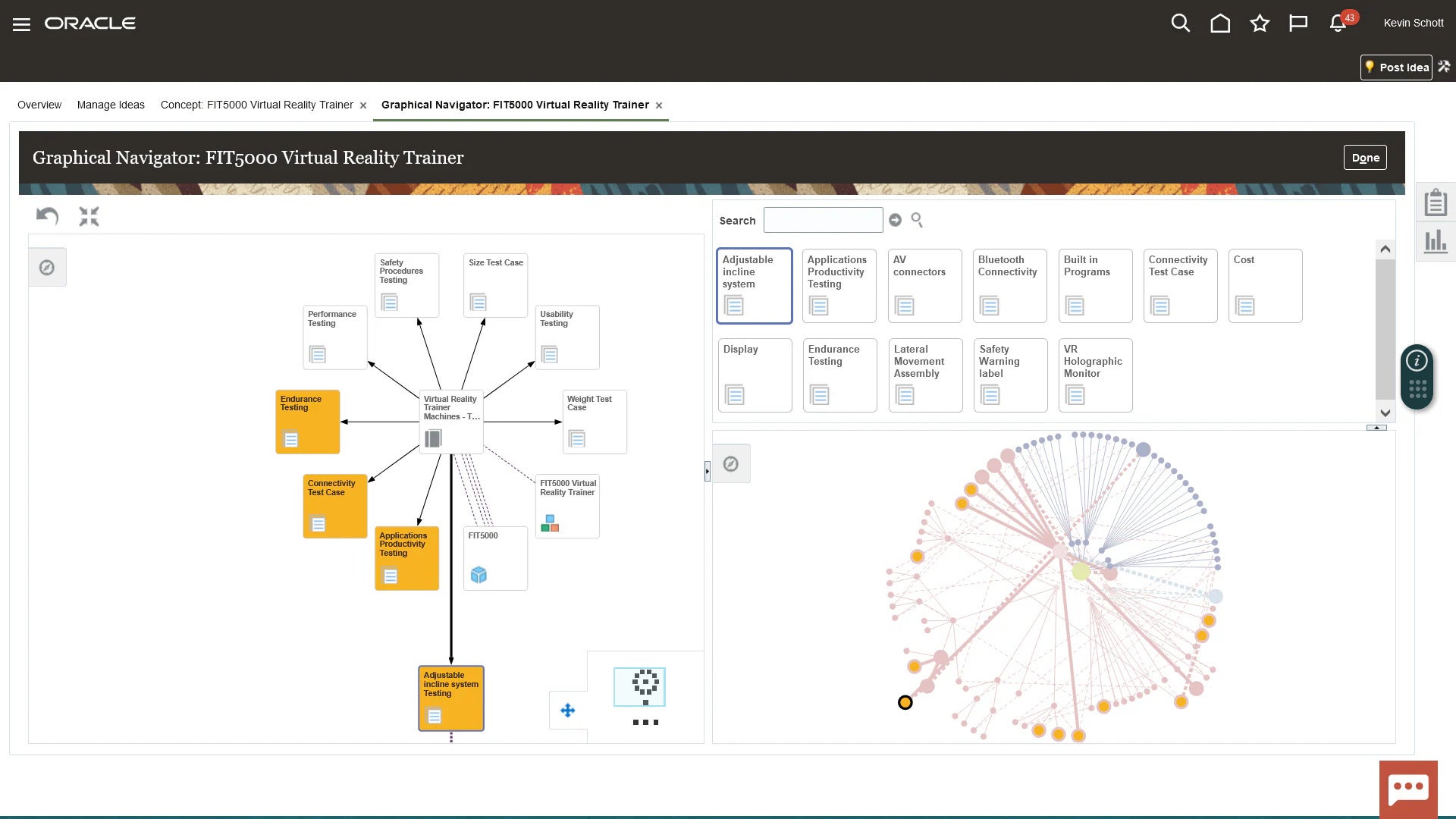1456x819 pixels.
Task: Open the hamburger navigation menu
Action: [21, 24]
